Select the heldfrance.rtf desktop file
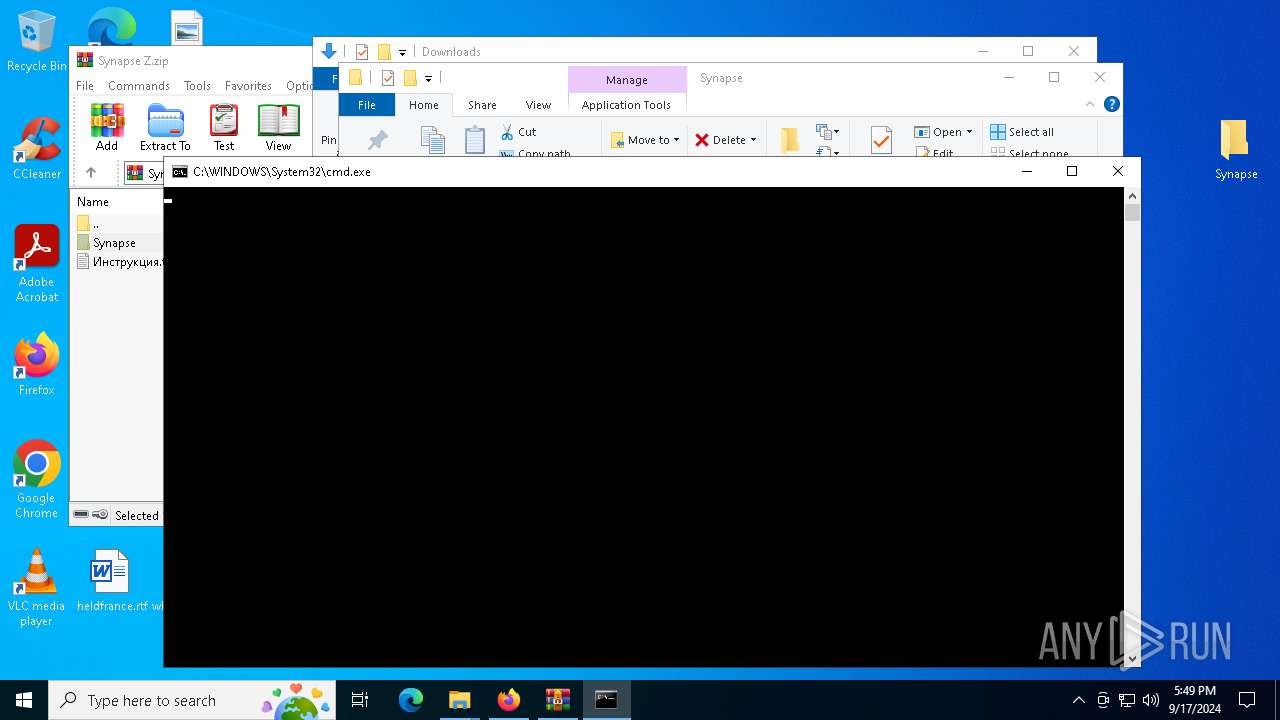The height and width of the screenshot is (720, 1280). coord(110,580)
